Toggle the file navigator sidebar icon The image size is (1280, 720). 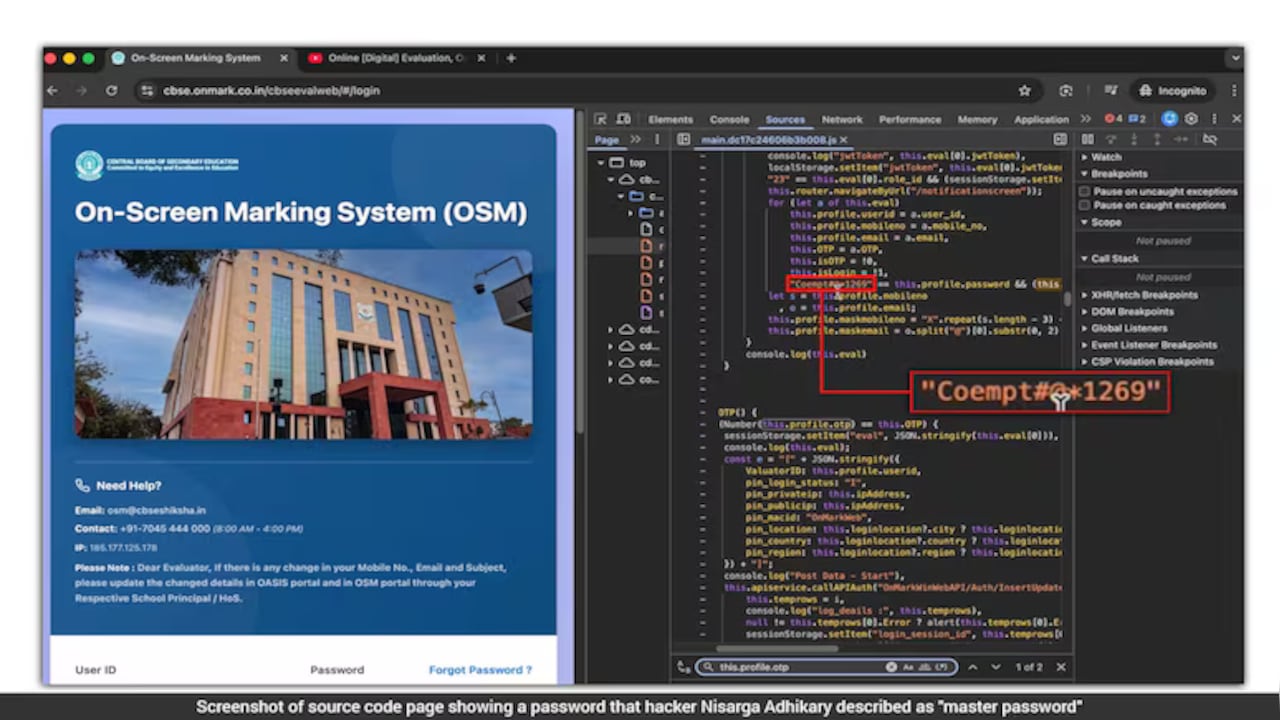tap(683, 140)
